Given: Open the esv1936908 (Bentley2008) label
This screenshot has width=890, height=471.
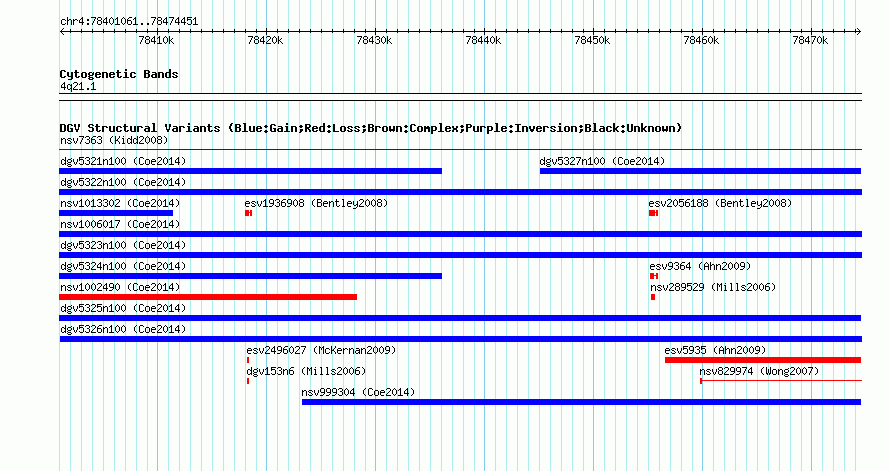Looking at the screenshot, I should click(316, 203).
